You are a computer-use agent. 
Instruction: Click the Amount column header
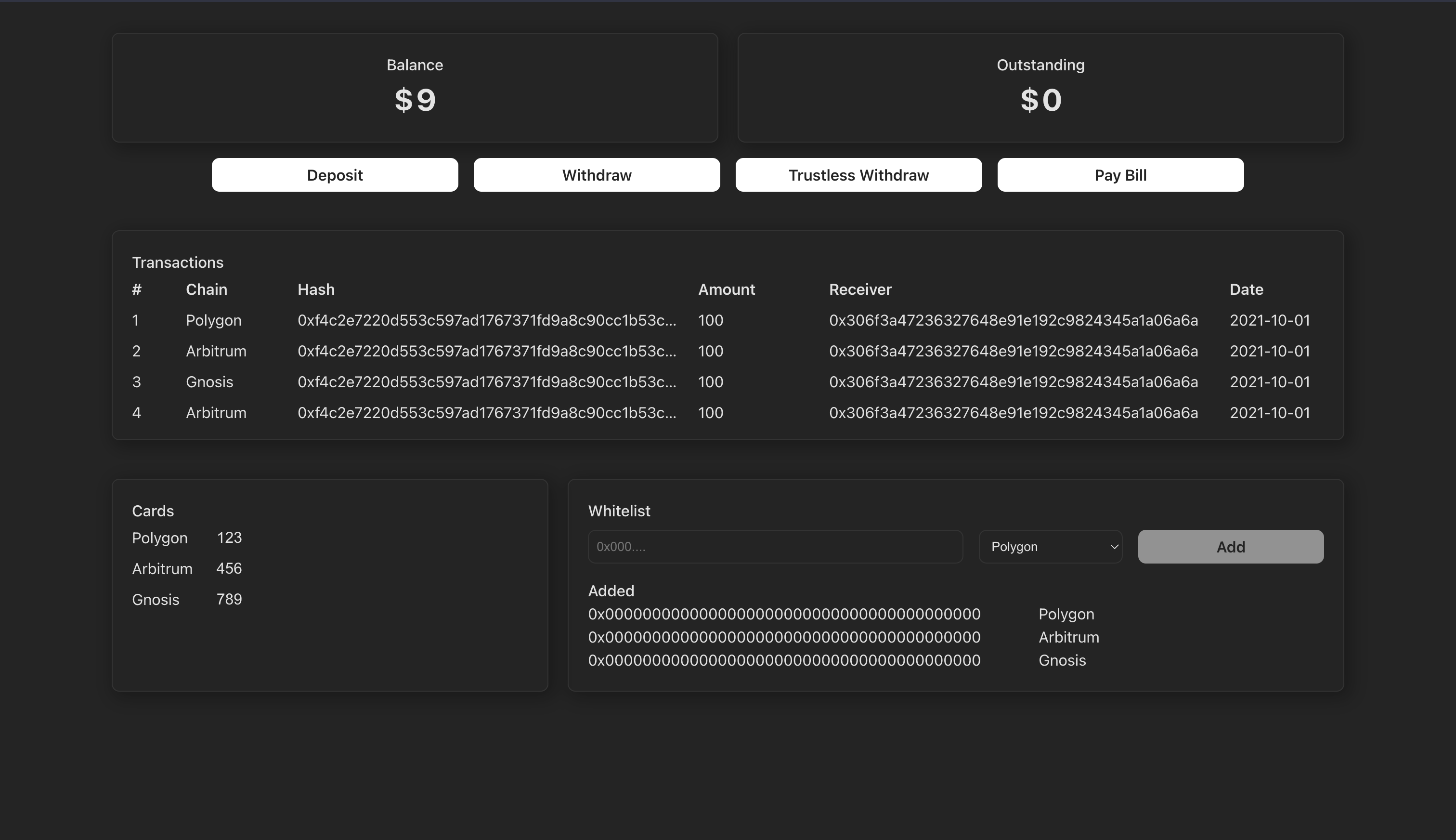(727, 289)
